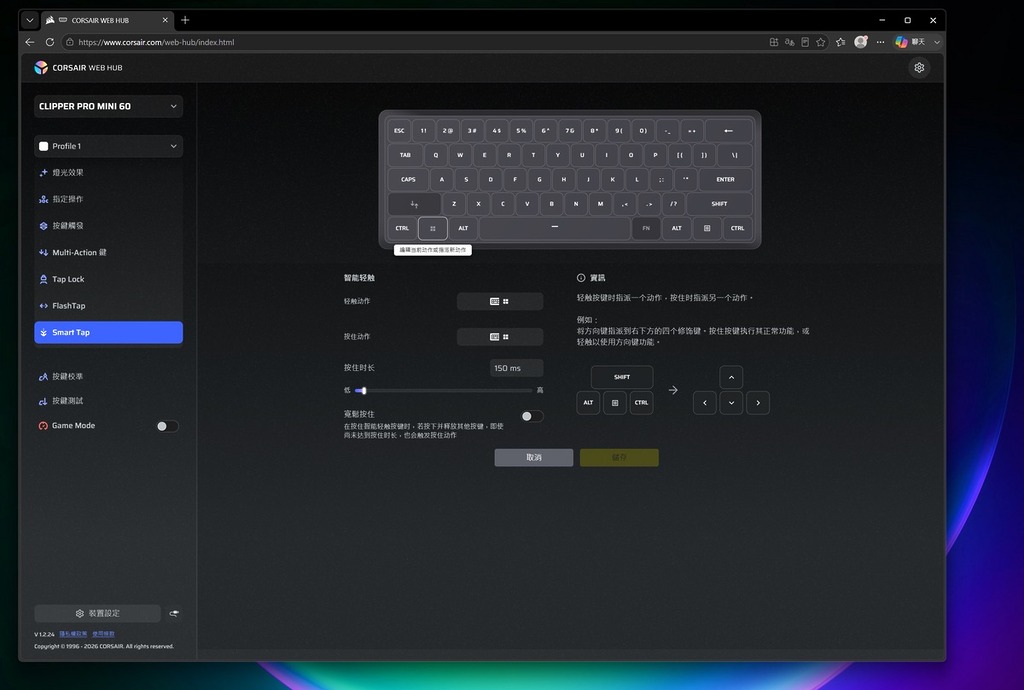Click the 取消 cancel button
Screen dimensions: 1024x690
[534, 458]
